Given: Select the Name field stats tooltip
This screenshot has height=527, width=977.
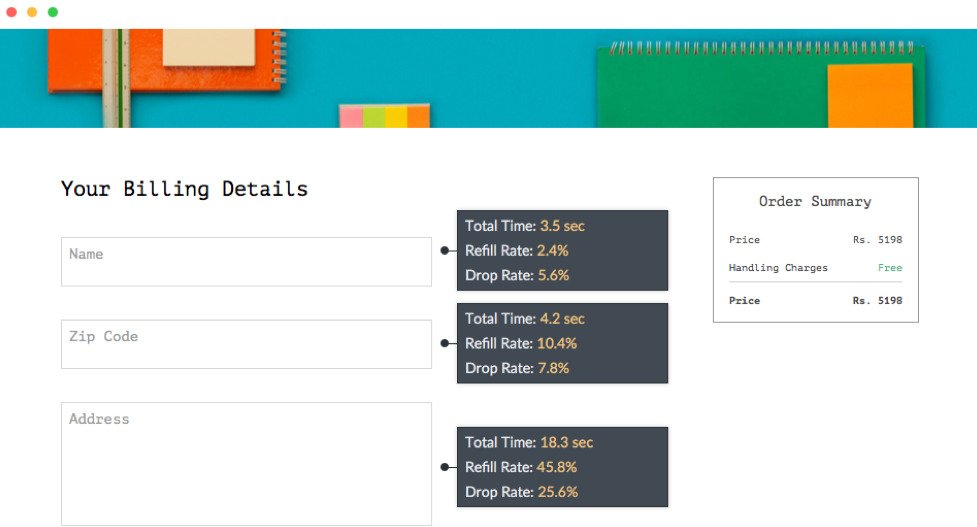Looking at the screenshot, I should click(x=562, y=250).
